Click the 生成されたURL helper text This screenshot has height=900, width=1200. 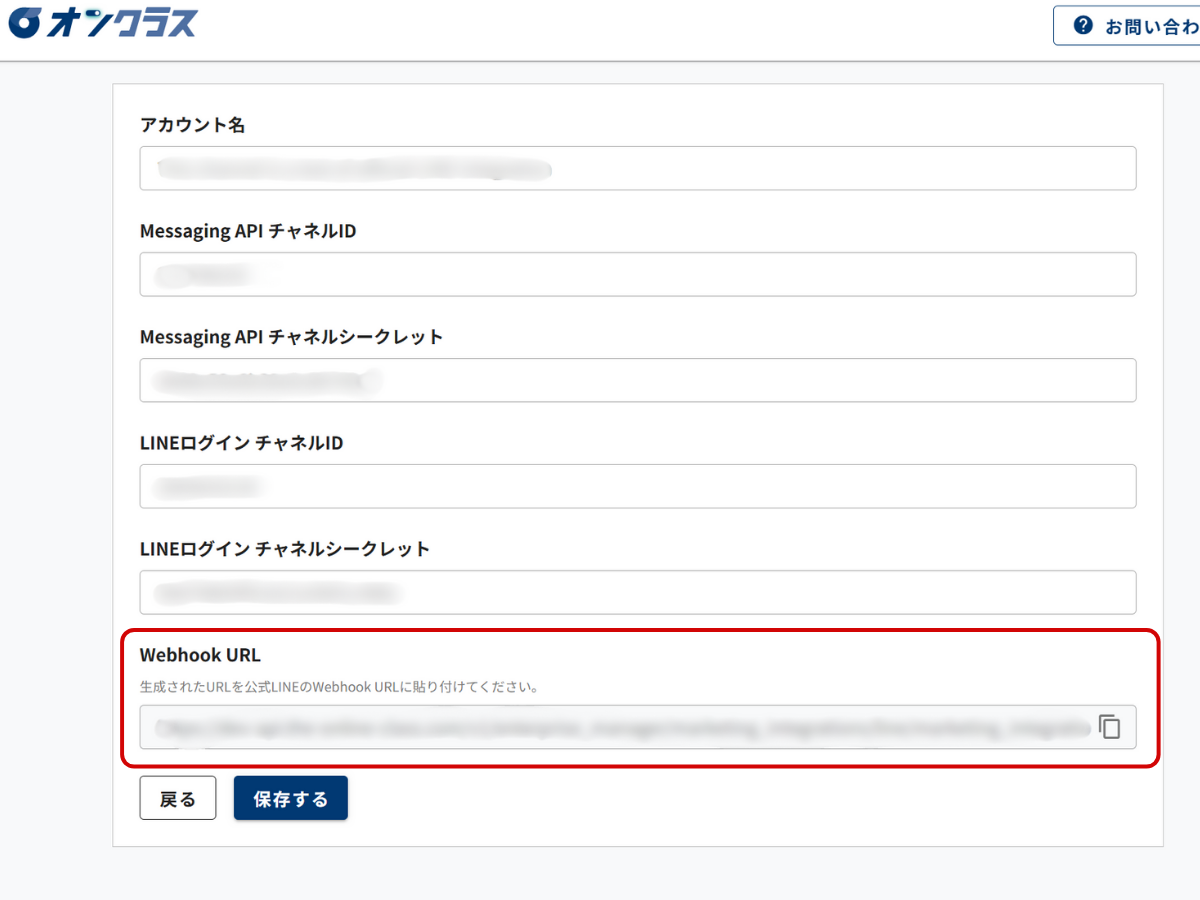(x=340, y=687)
